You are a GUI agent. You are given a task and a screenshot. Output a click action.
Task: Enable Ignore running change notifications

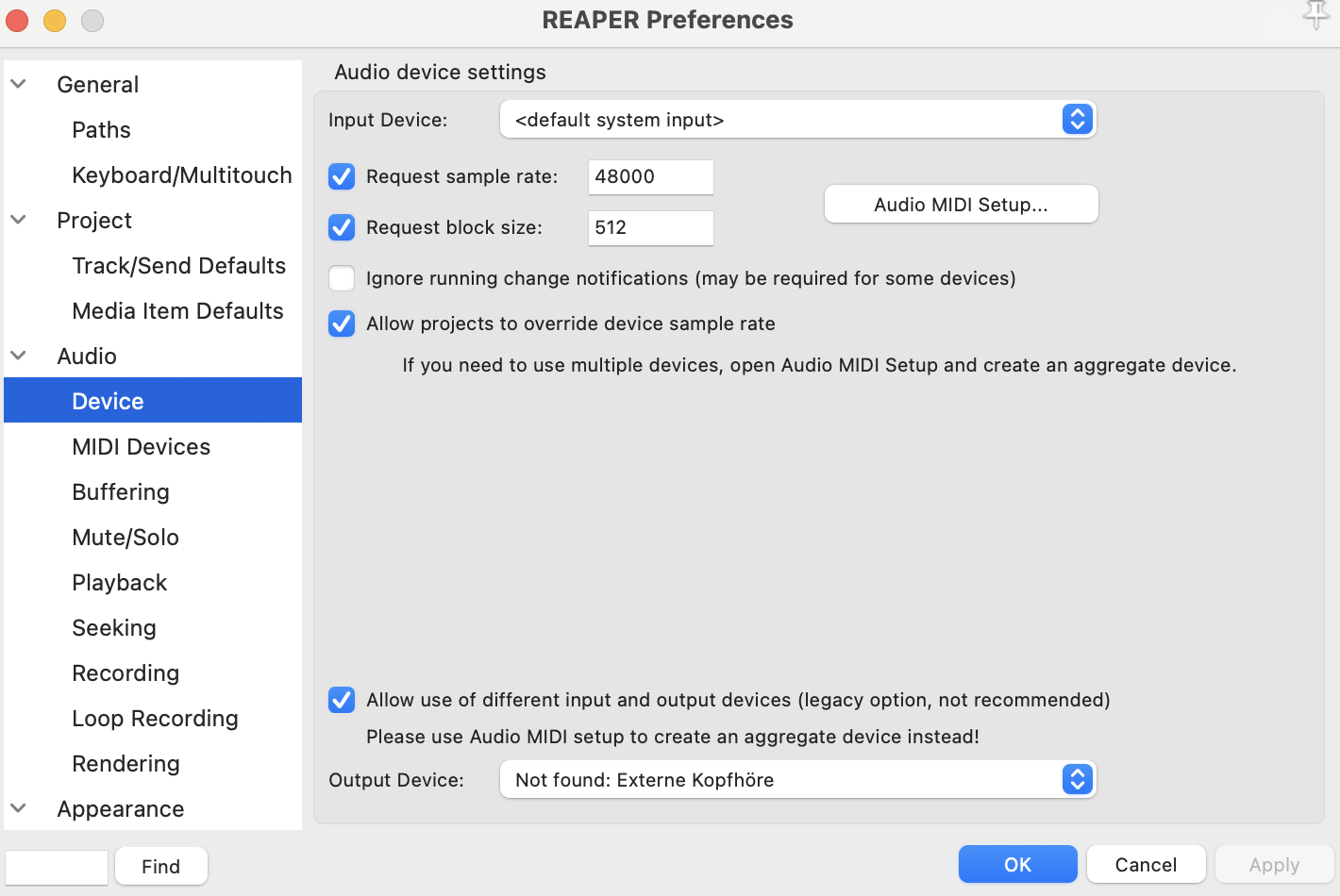click(342, 278)
